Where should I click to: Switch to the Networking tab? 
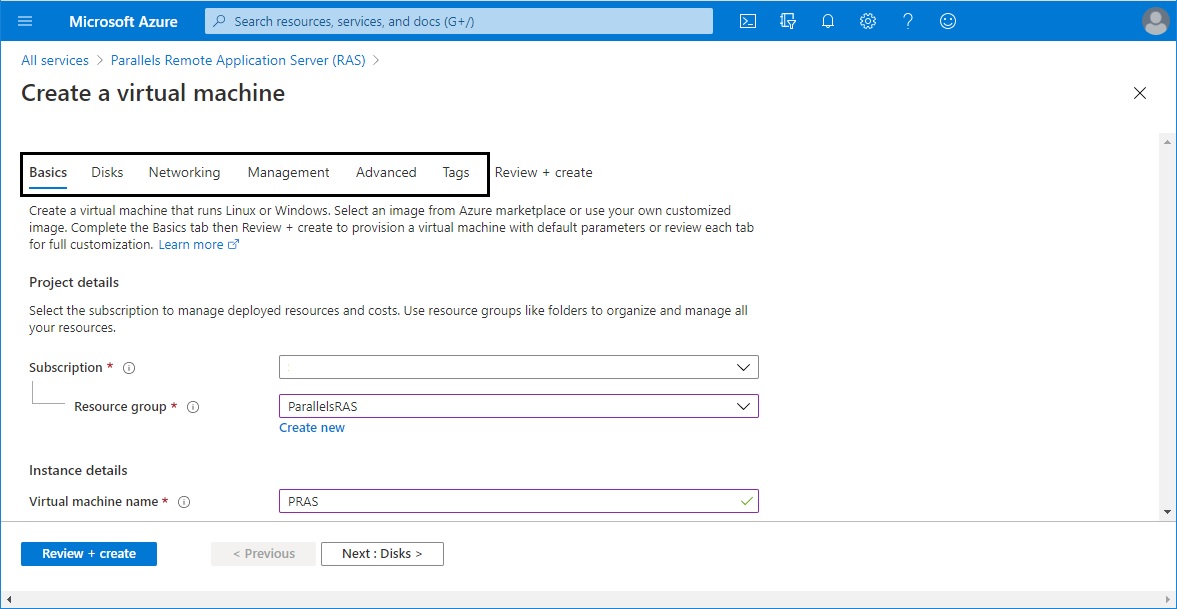(x=184, y=172)
